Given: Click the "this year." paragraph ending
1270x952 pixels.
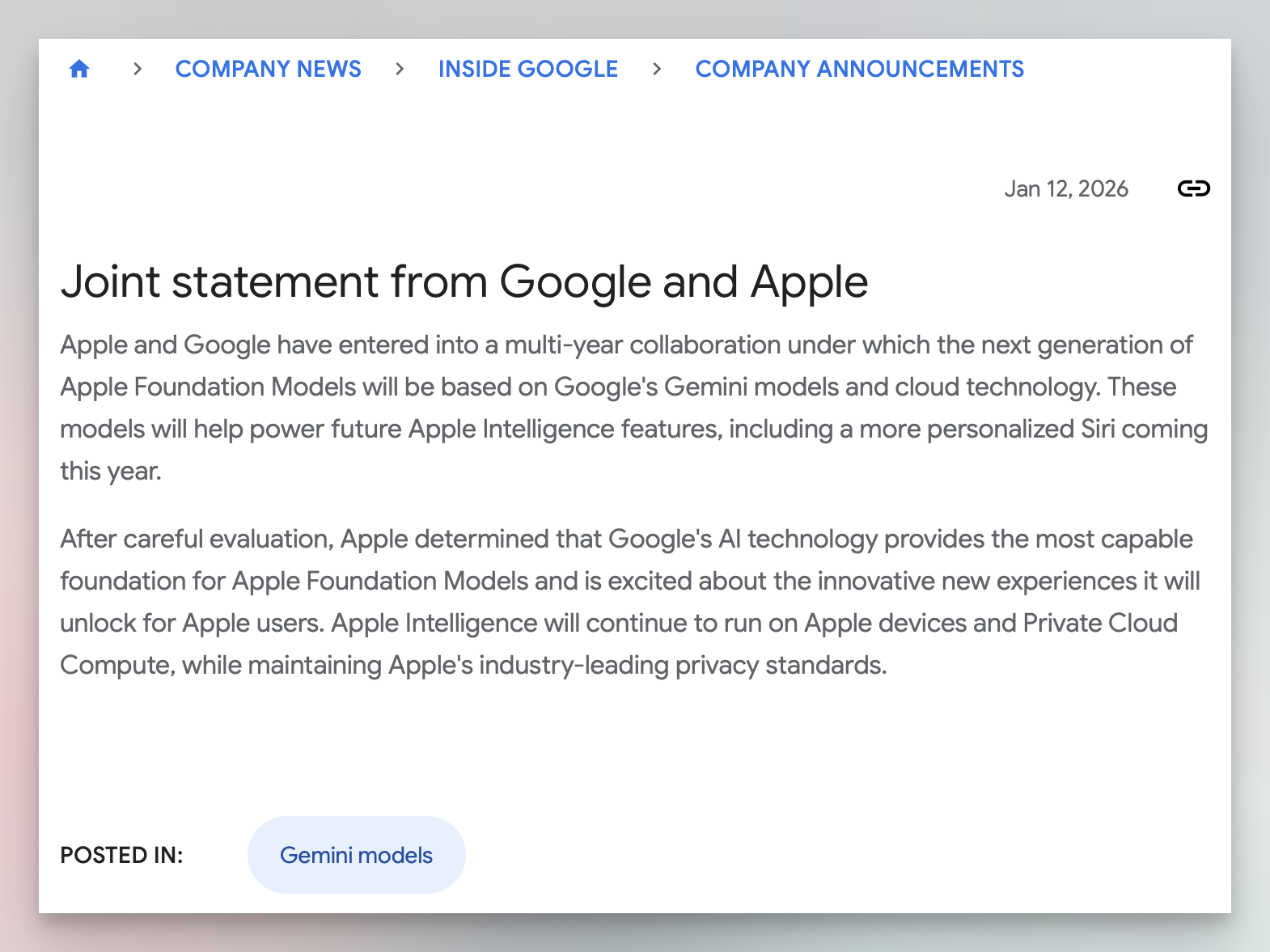Looking at the screenshot, I should pos(111,472).
